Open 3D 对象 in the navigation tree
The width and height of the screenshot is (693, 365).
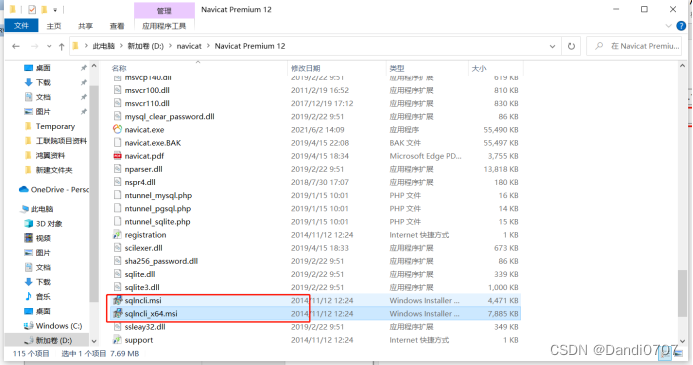click(49, 223)
